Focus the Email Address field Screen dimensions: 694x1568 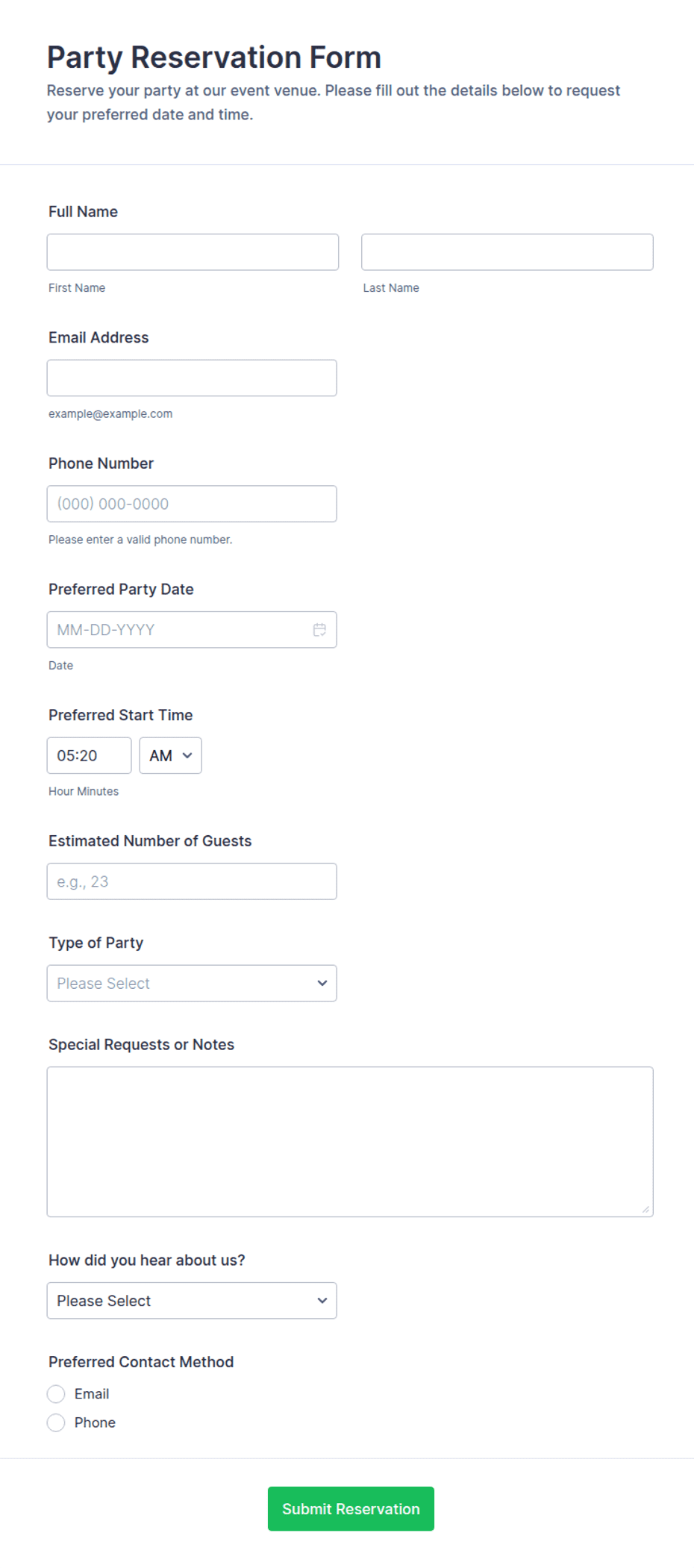pyautogui.click(x=192, y=378)
